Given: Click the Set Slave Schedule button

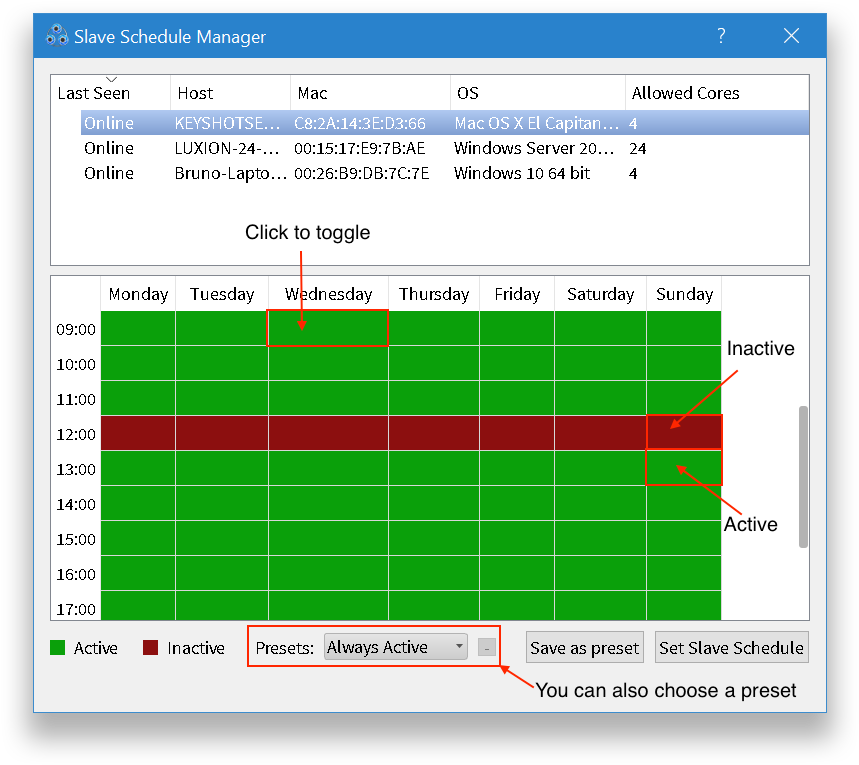Looking at the screenshot, I should (731, 648).
